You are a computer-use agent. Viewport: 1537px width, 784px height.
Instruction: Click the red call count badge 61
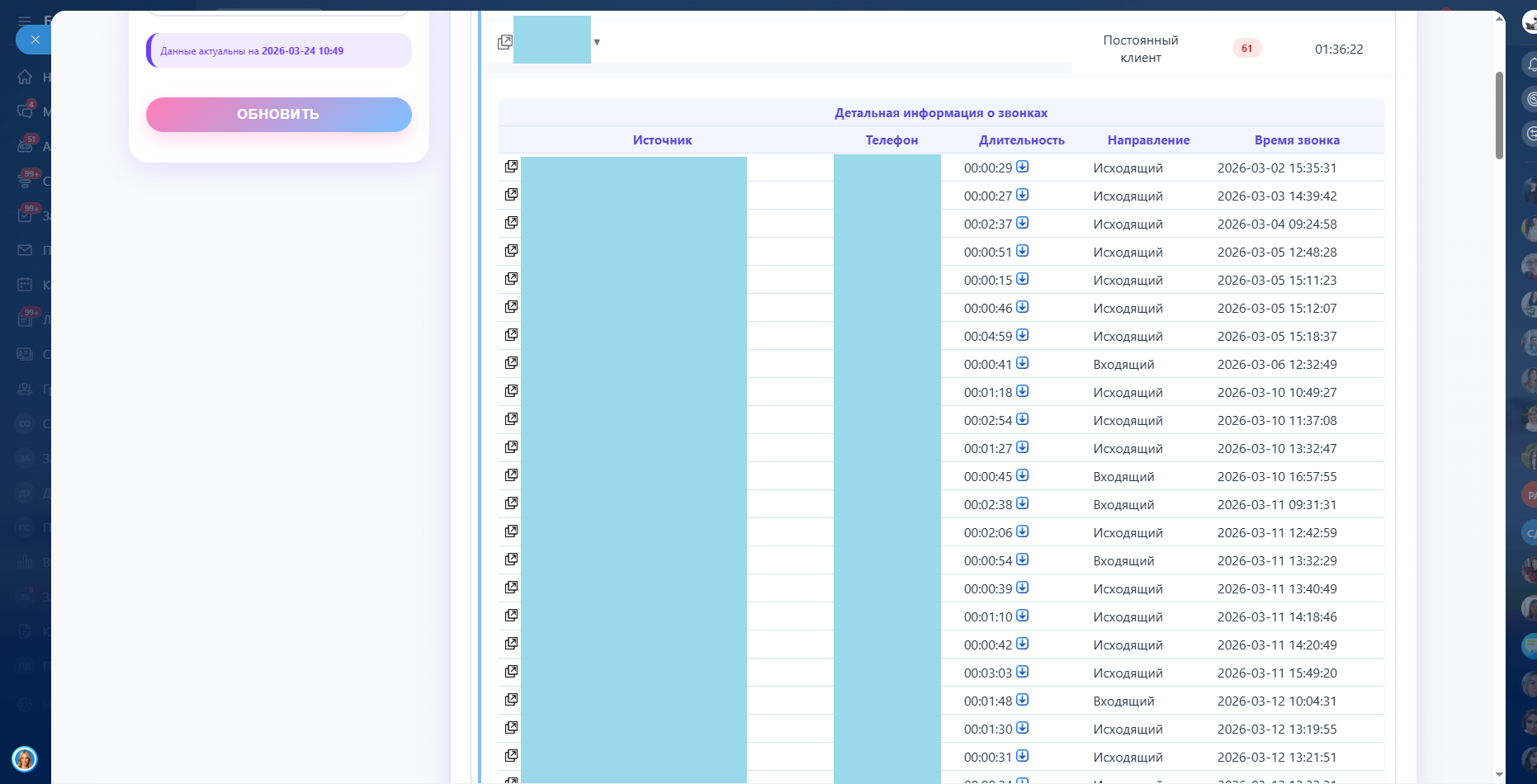[1246, 49]
